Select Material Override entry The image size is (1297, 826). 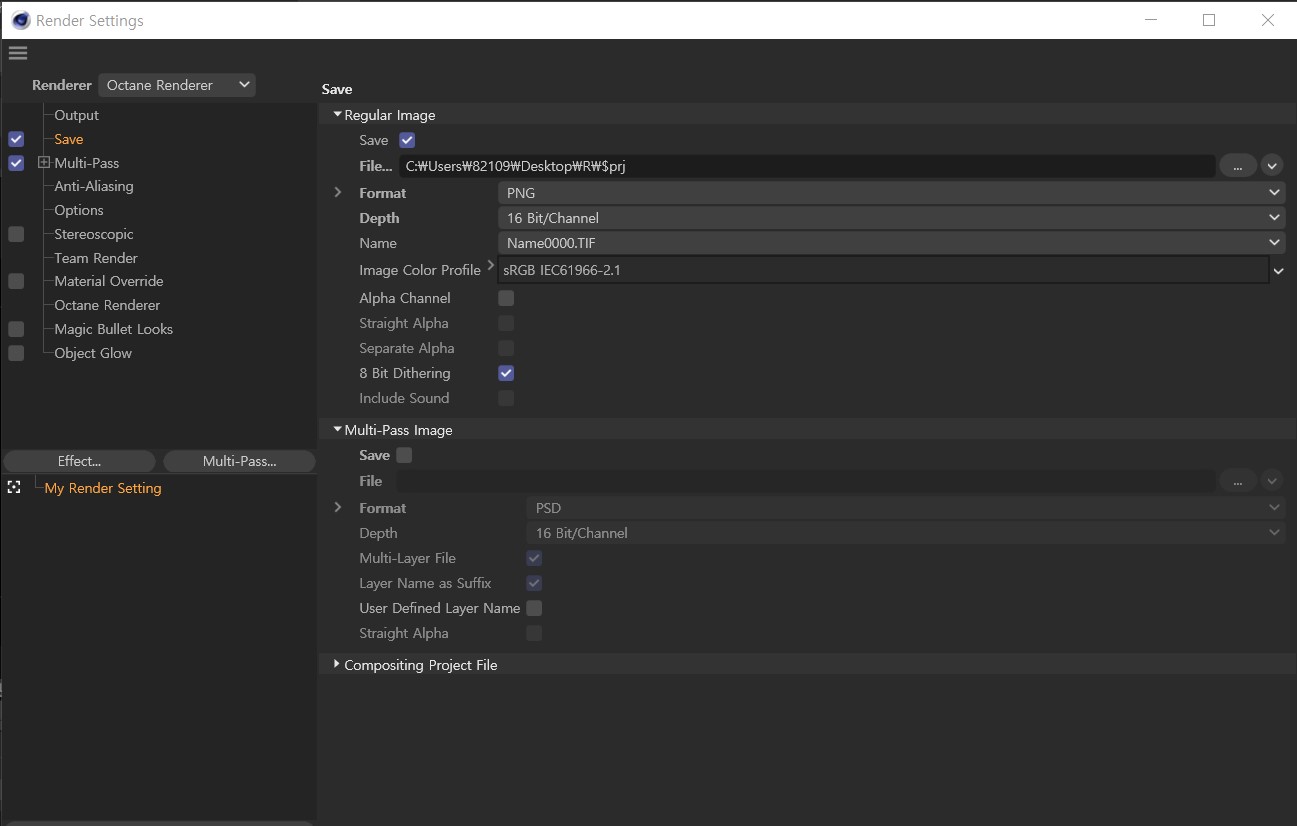coord(109,281)
